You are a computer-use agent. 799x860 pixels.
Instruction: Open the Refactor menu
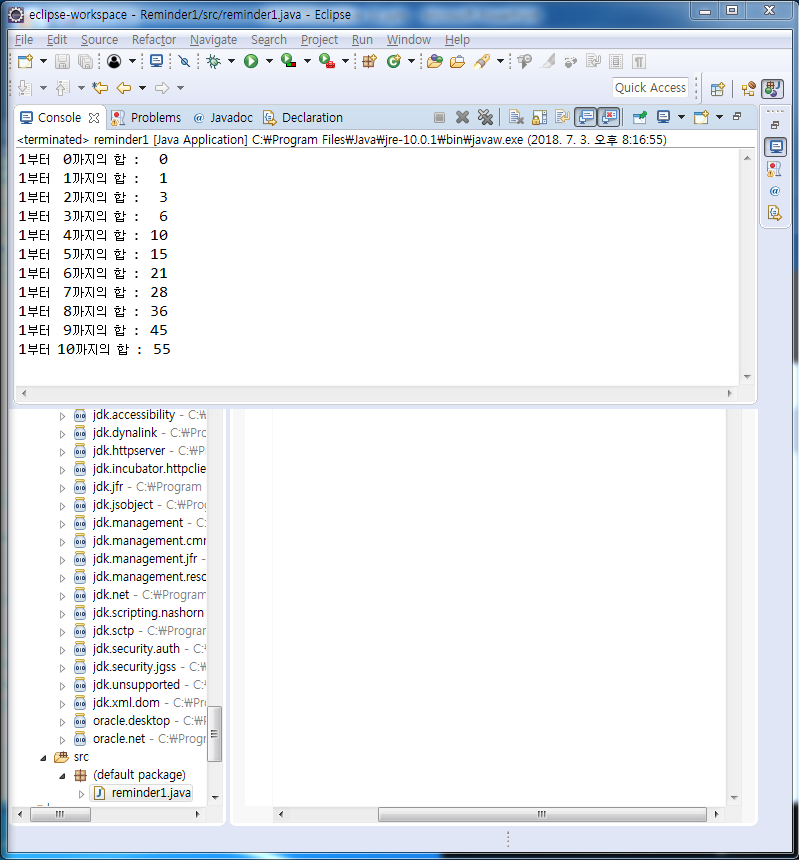[x=154, y=39]
